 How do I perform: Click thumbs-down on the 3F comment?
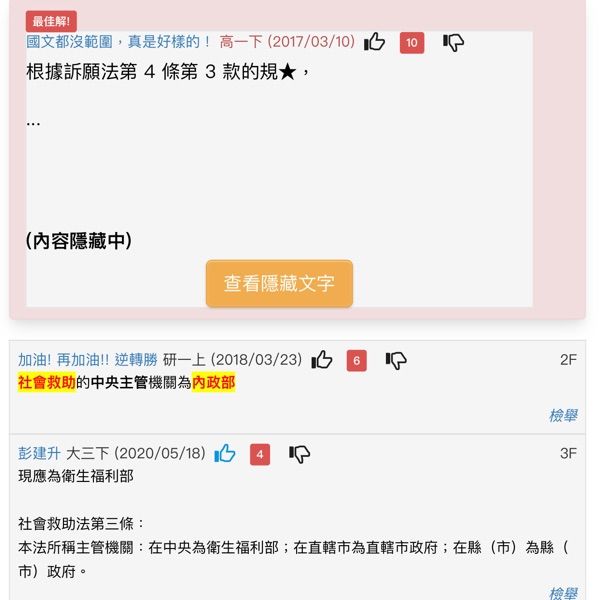[x=299, y=454]
